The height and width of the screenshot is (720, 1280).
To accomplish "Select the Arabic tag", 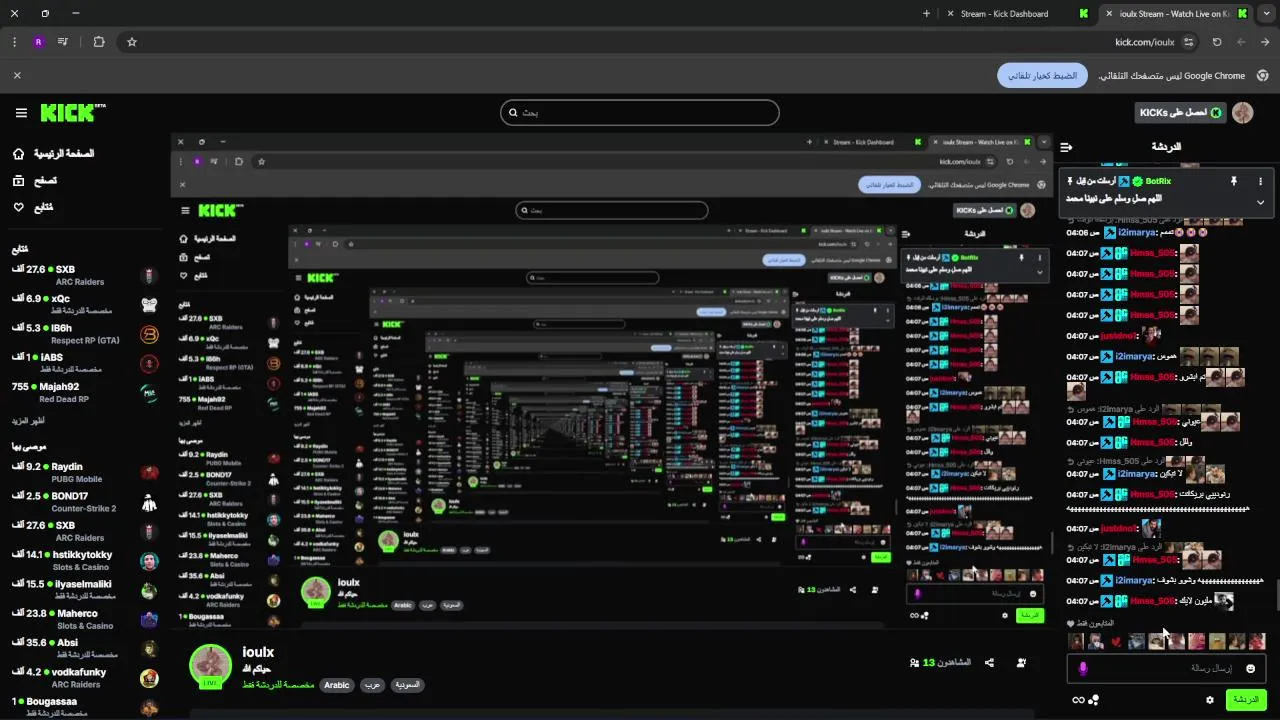I will [337, 685].
